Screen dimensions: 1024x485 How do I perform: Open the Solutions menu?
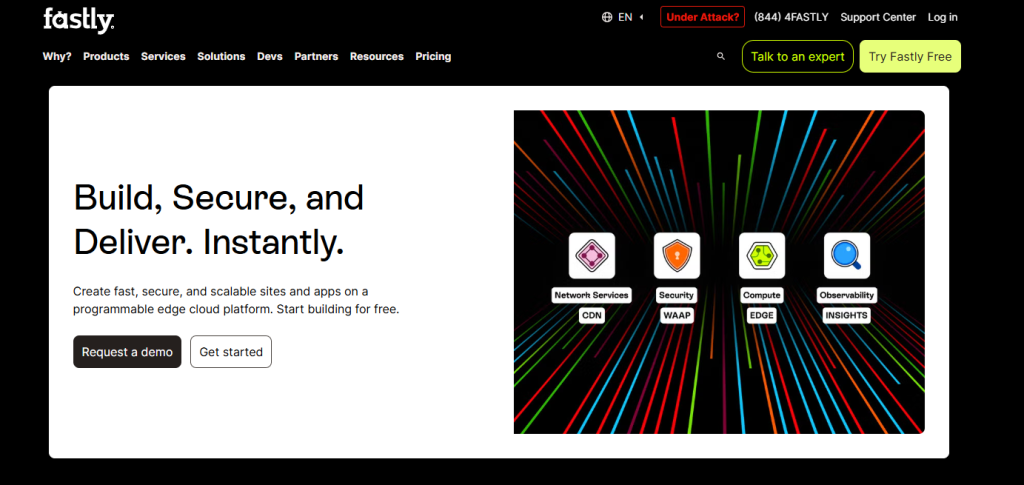221,57
